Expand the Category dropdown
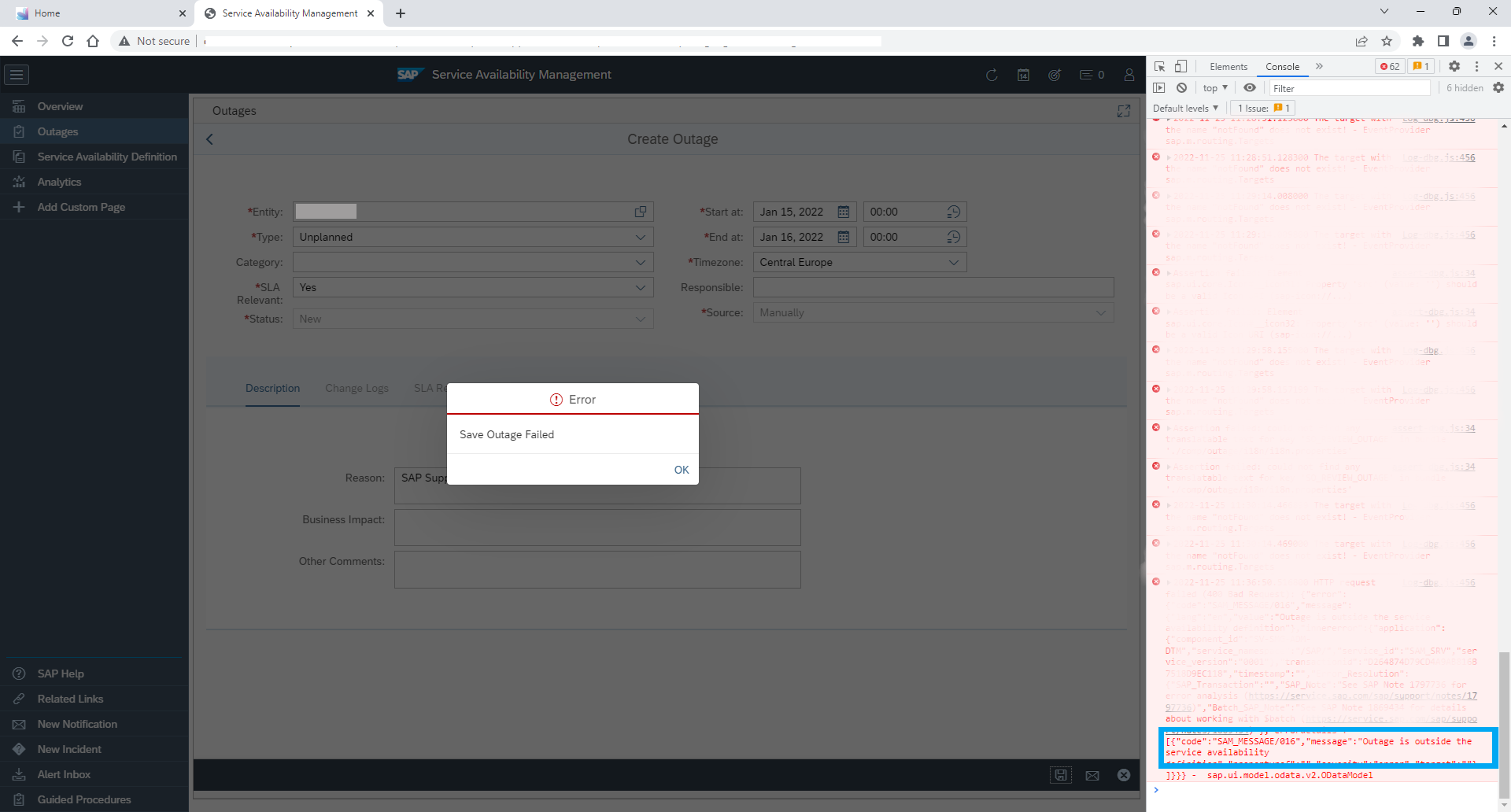 [x=641, y=262]
